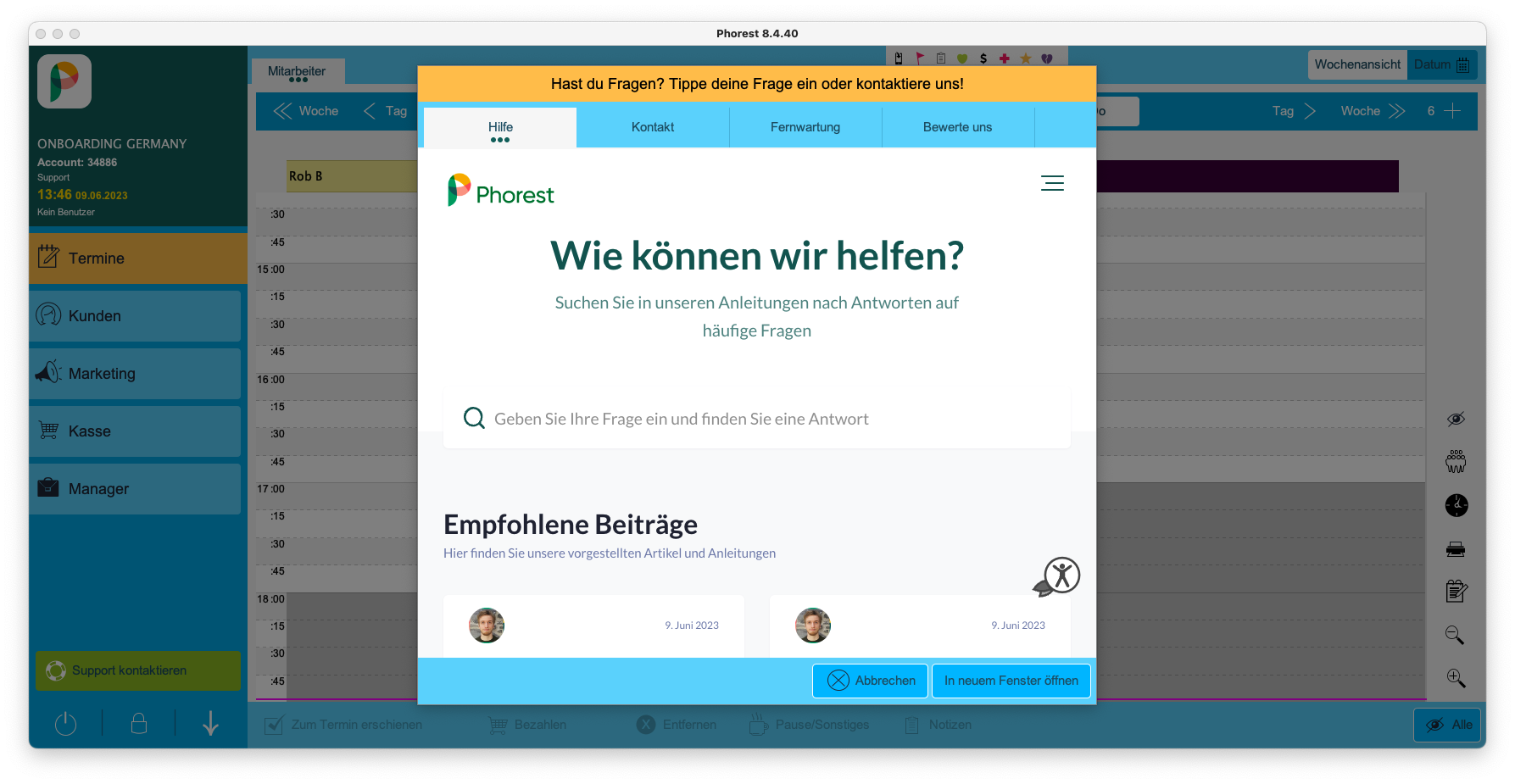
Task: Click the printer icon on right toolbar
Action: coord(1456,549)
